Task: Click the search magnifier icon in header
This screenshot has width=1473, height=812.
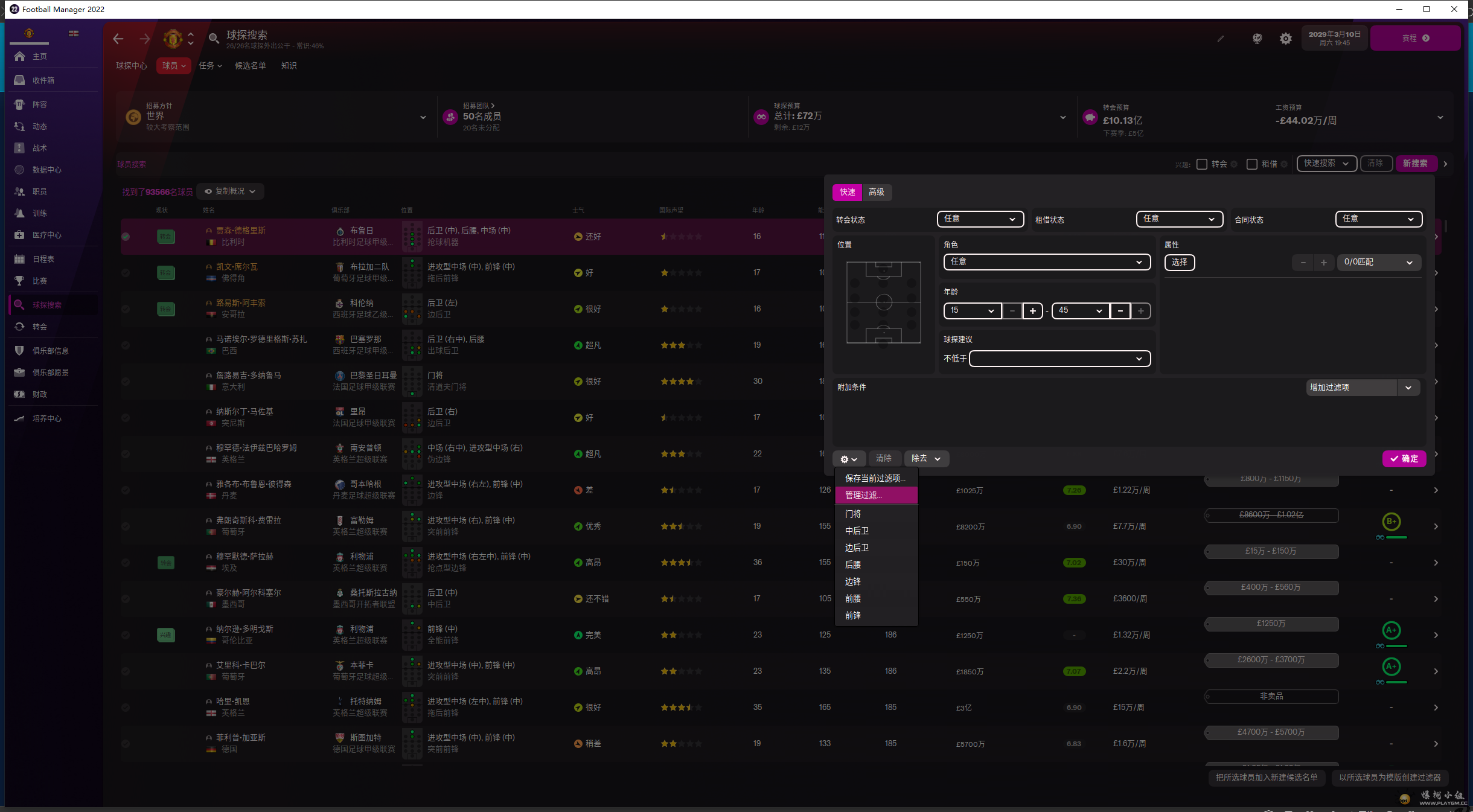Action: coord(214,39)
